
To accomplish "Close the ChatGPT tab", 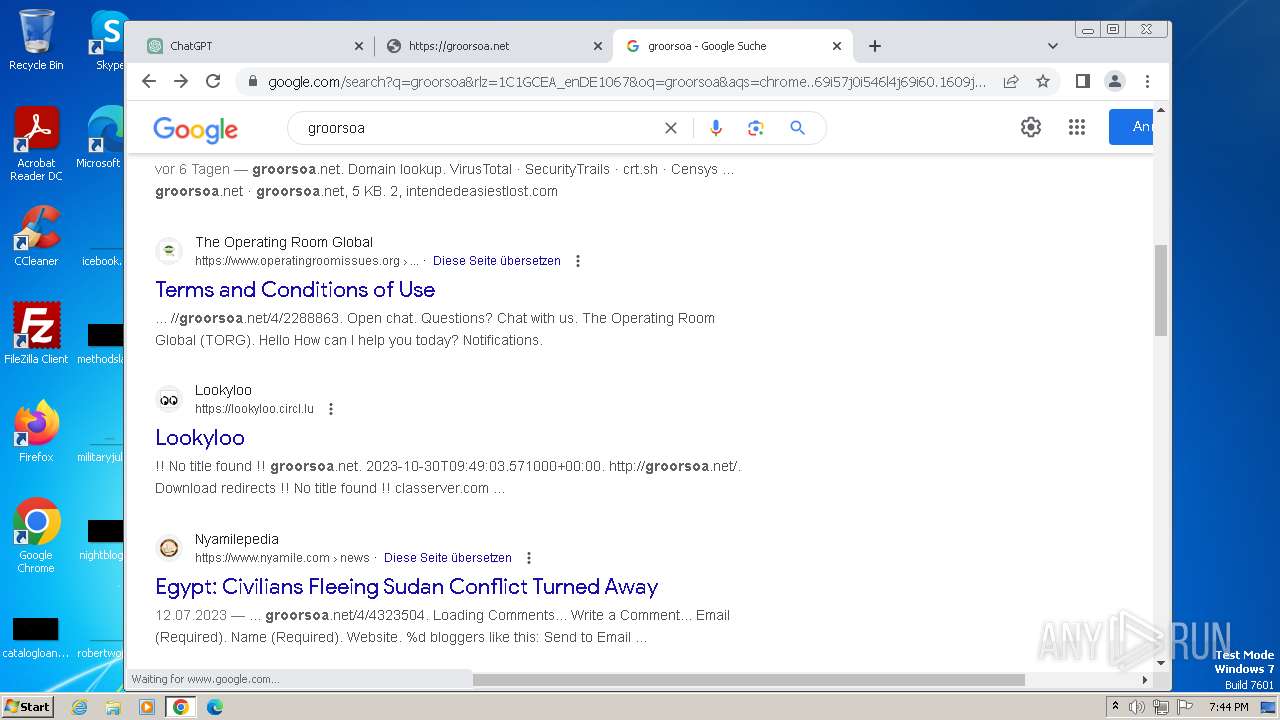I will tap(359, 46).
